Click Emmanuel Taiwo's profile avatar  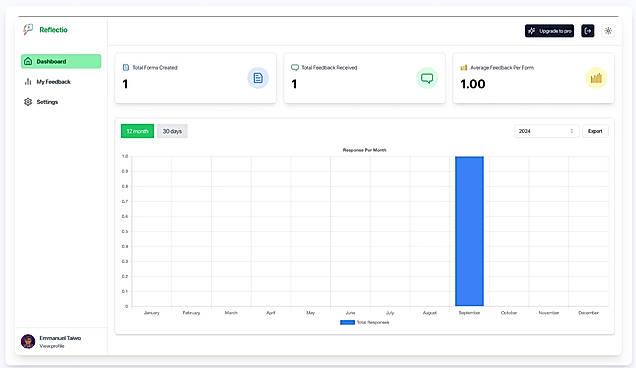coord(28,341)
